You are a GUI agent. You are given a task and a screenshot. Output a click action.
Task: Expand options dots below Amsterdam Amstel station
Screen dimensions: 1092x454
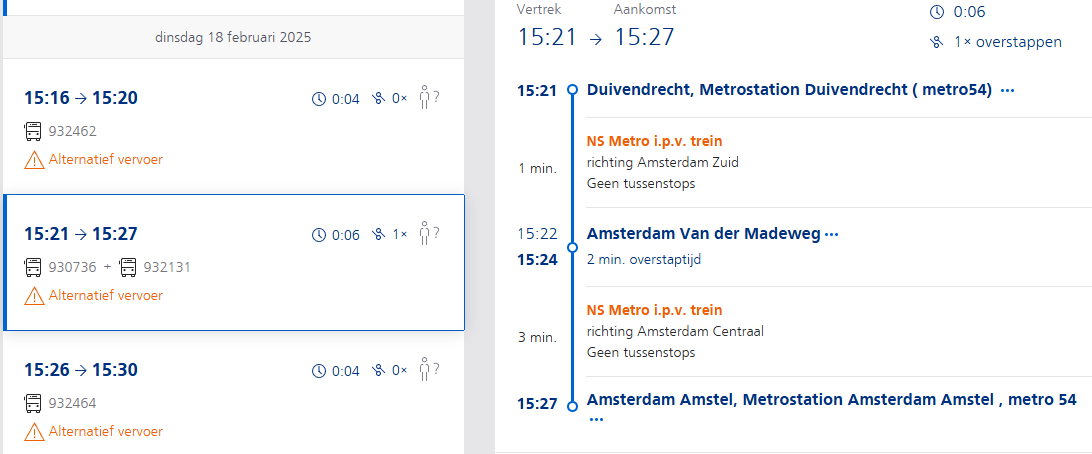point(596,420)
